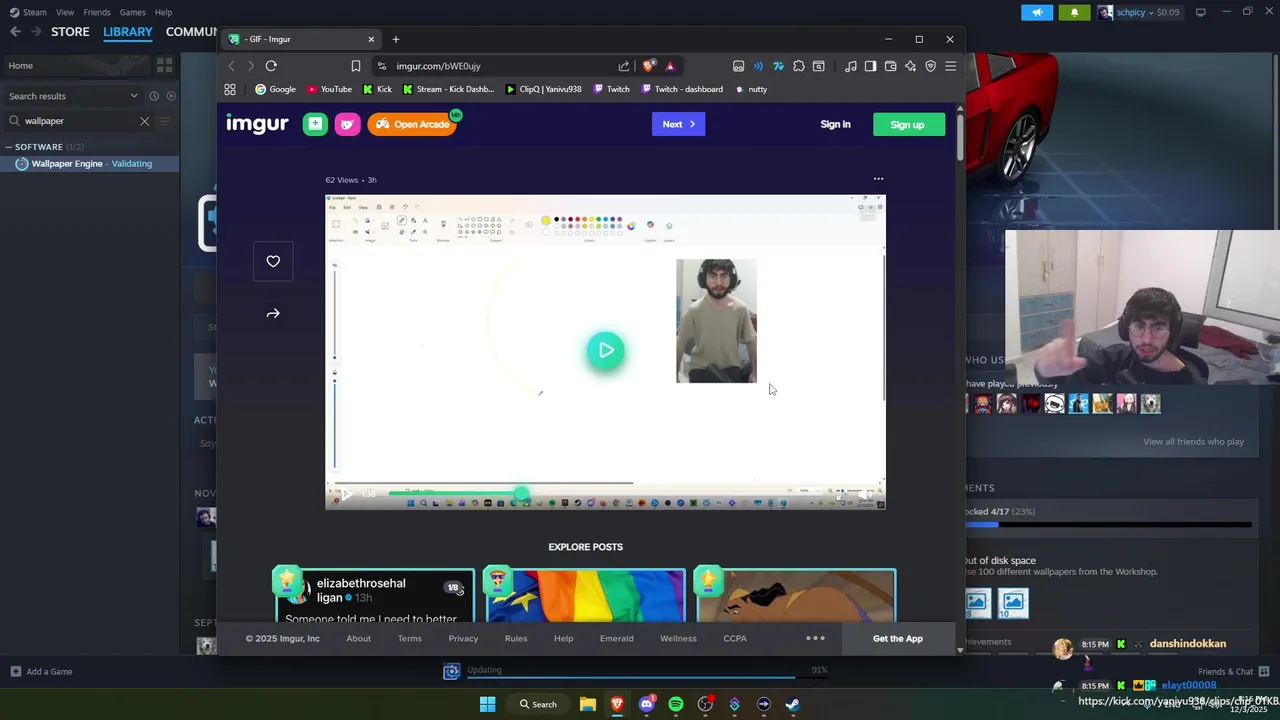Screen dimensions: 1280x720
Task: Open the nutty bookmark
Action: (751, 89)
